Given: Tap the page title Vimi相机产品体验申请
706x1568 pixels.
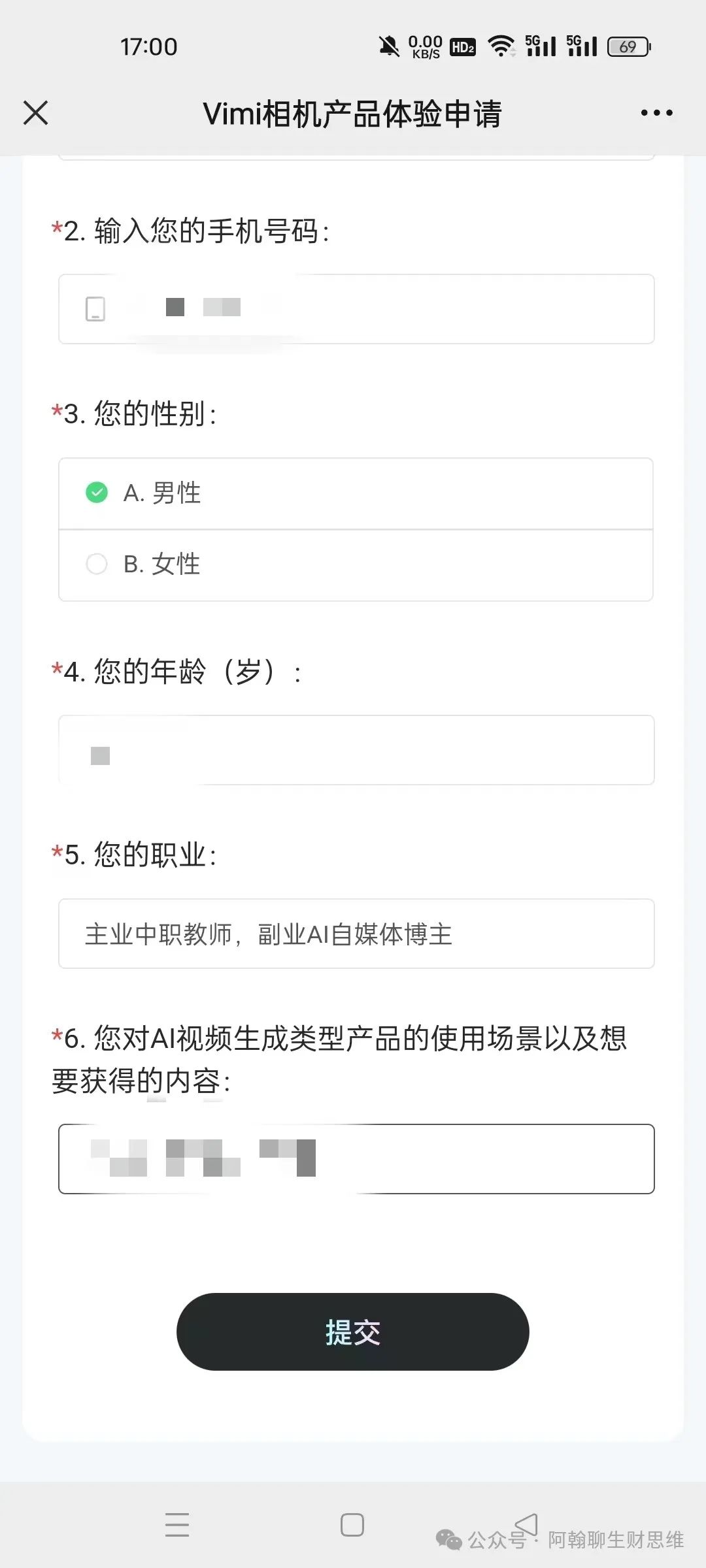Looking at the screenshot, I should tap(352, 114).
